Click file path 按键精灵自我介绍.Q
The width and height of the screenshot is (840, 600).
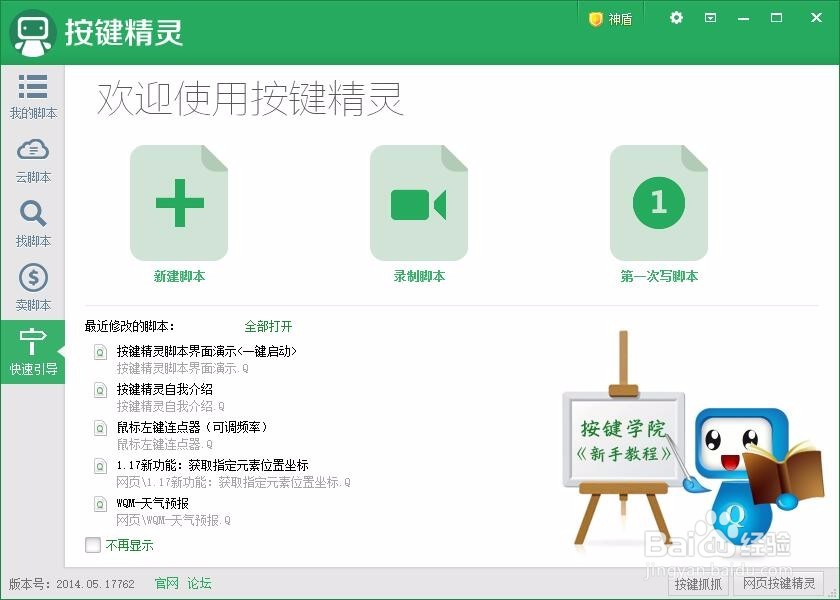pyautogui.click(x=171, y=407)
